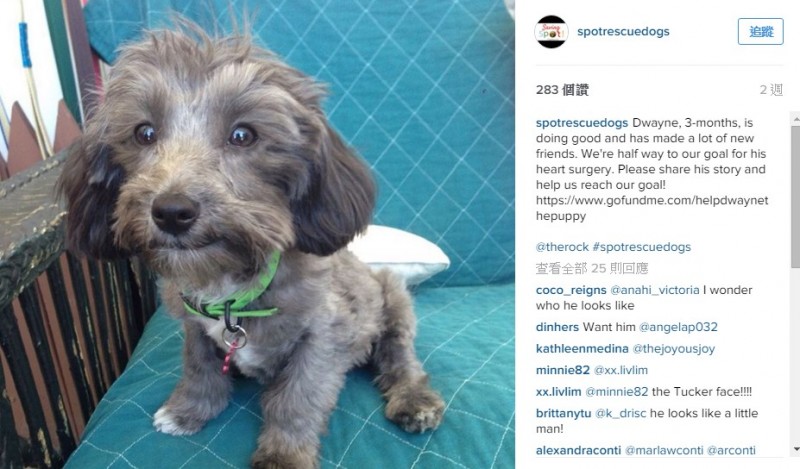Click the comments scrollbar up arrow
The height and width of the screenshot is (469, 800).
click(795, 118)
